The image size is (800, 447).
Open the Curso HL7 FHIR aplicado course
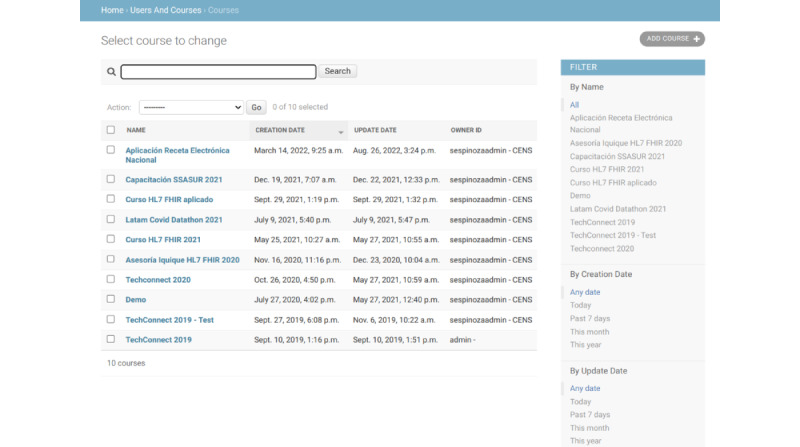click(x=169, y=200)
